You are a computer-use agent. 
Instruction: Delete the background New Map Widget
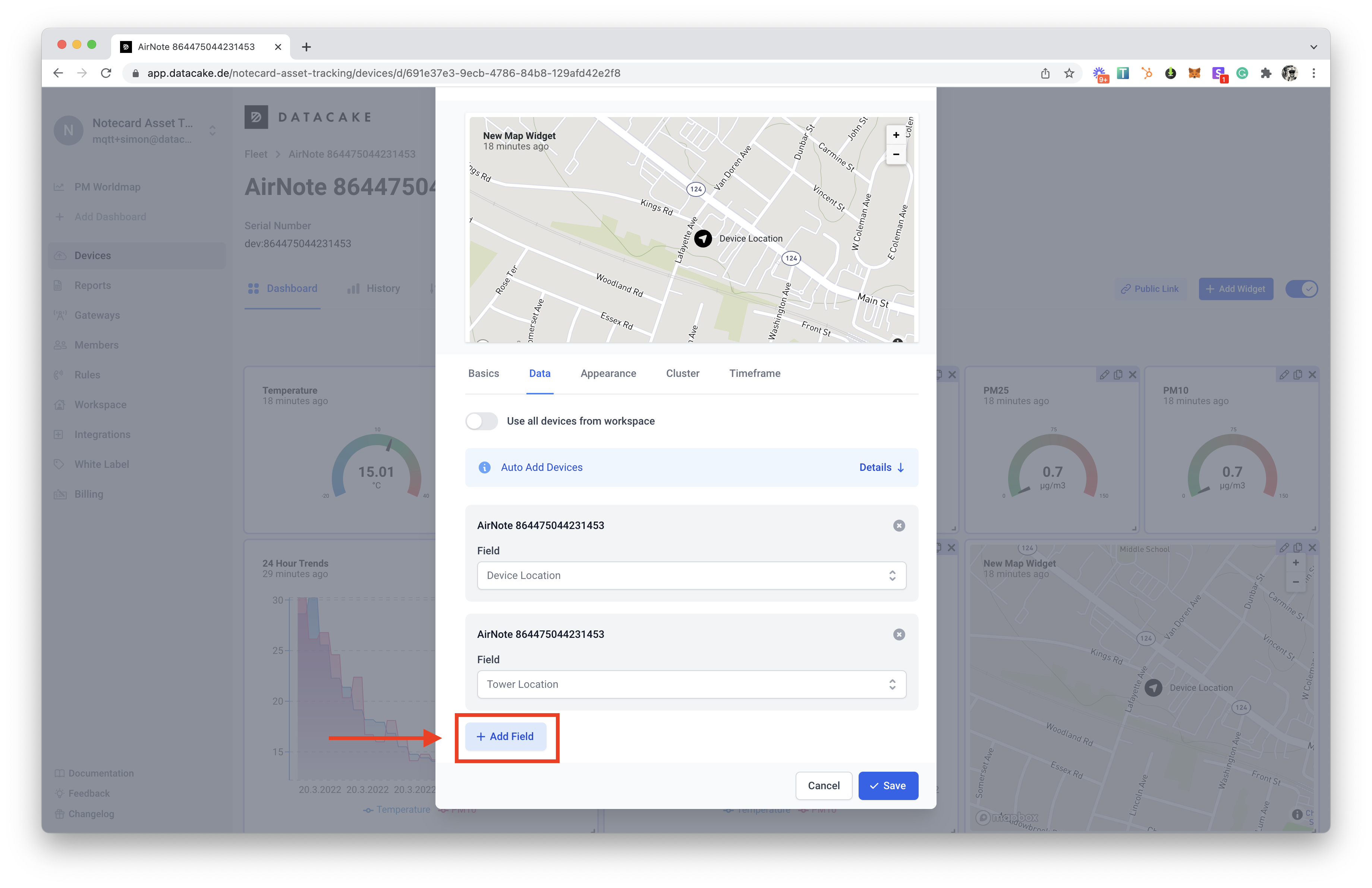(x=1312, y=547)
